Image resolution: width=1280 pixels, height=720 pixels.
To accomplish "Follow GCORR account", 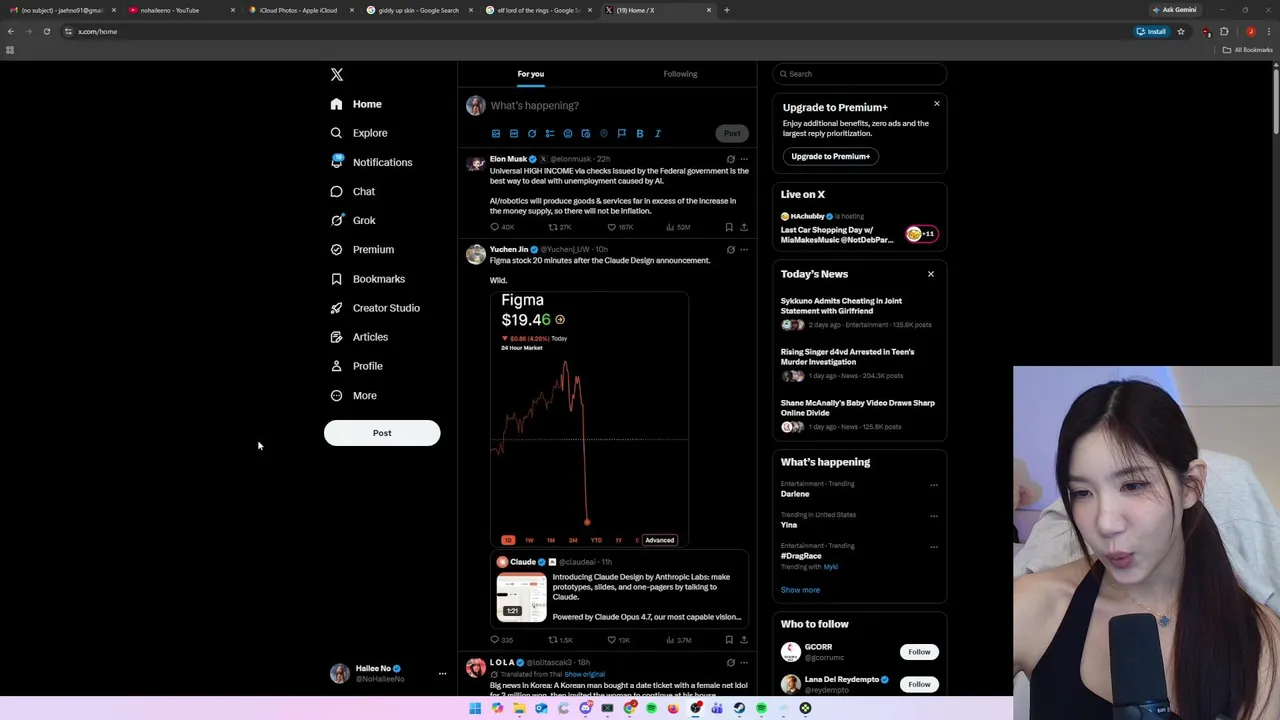I will (x=919, y=652).
